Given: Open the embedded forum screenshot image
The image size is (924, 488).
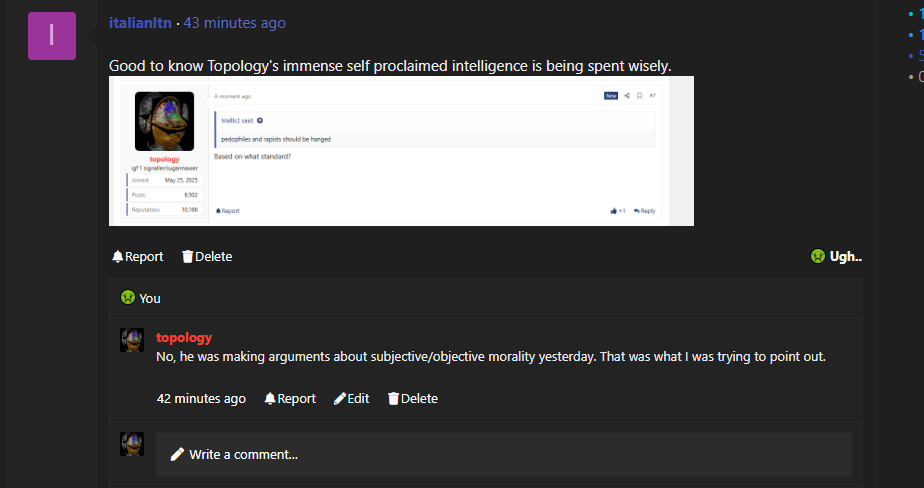Looking at the screenshot, I should pyautogui.click(x=387, y=151).
